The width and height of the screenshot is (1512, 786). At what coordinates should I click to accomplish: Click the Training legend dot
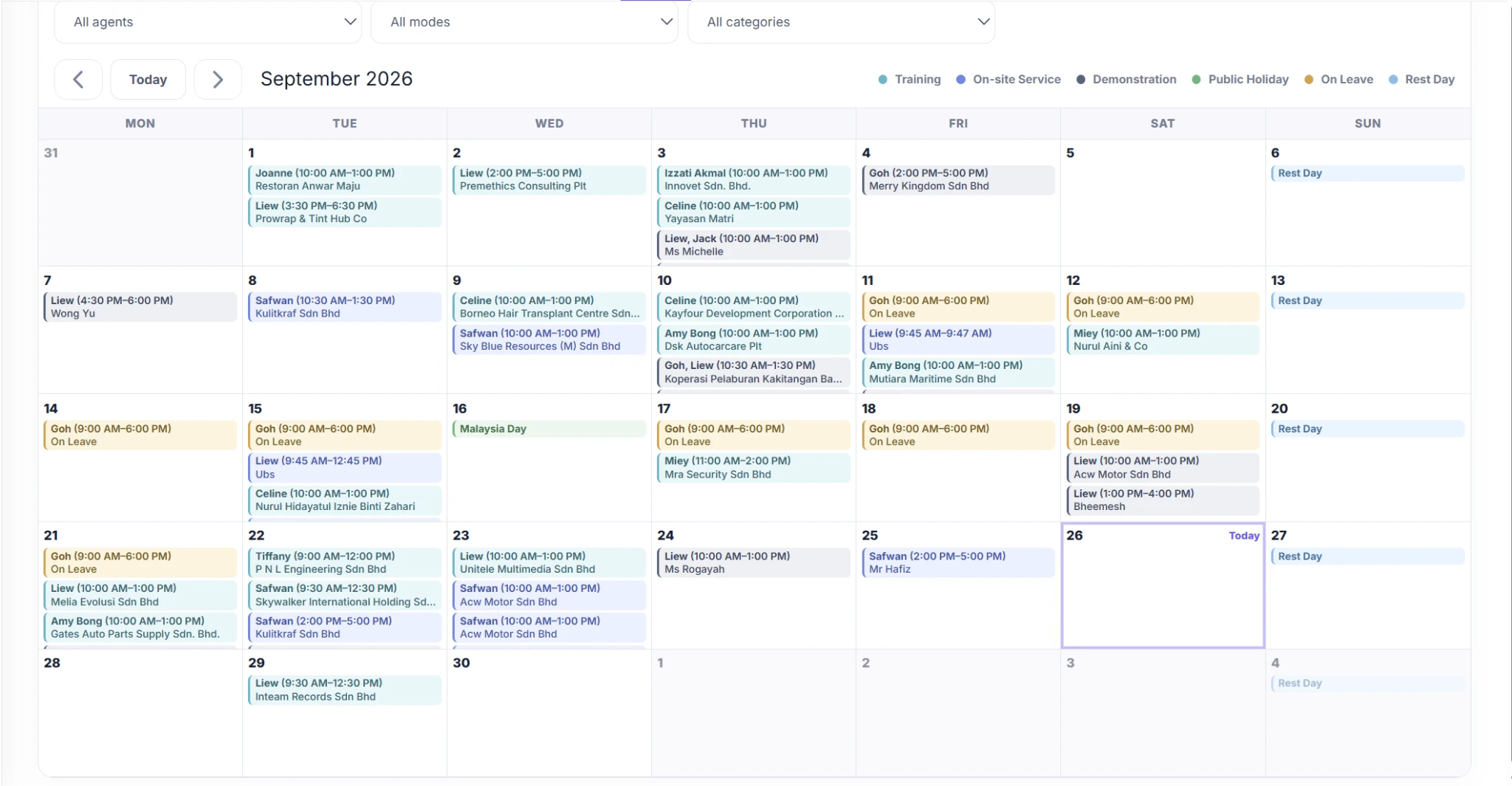coord(883,79)
